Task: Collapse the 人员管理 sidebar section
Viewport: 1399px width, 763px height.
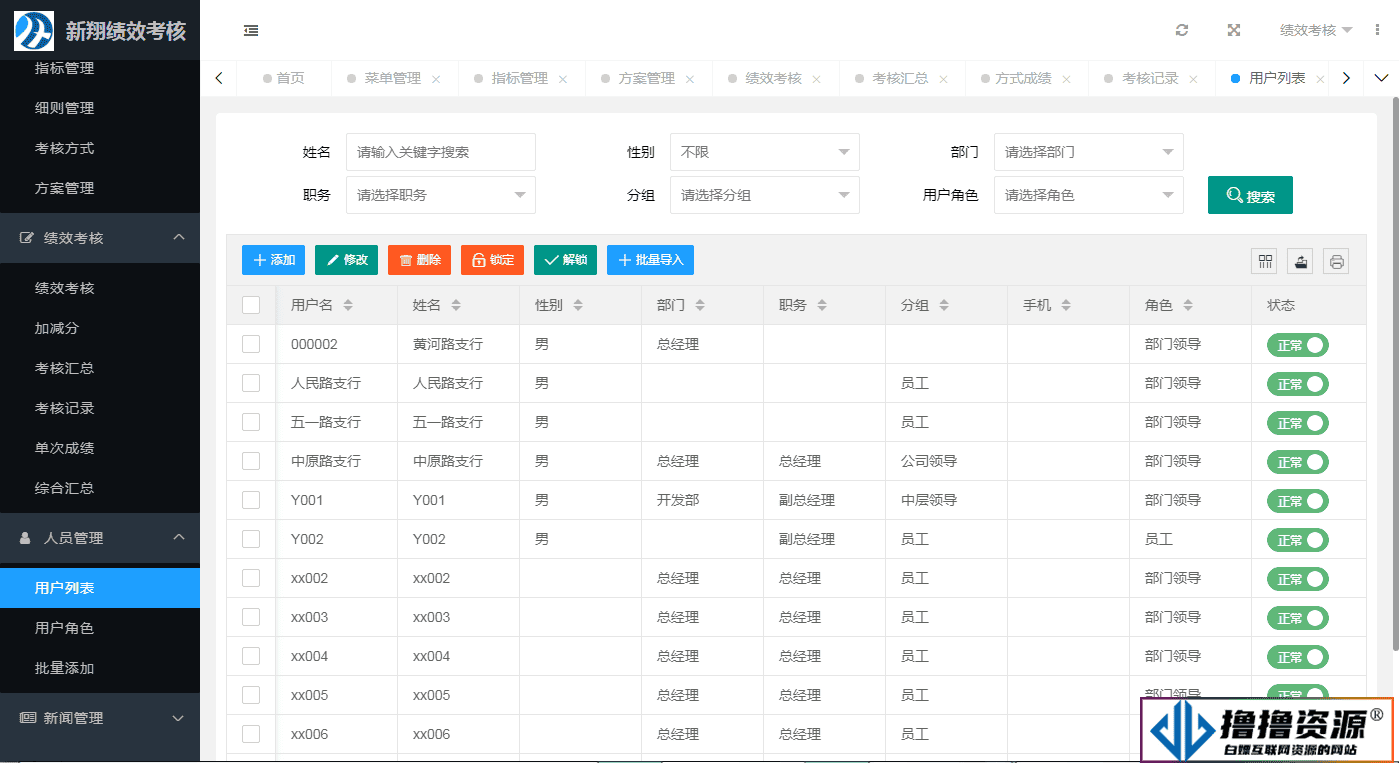Action: 100,538
